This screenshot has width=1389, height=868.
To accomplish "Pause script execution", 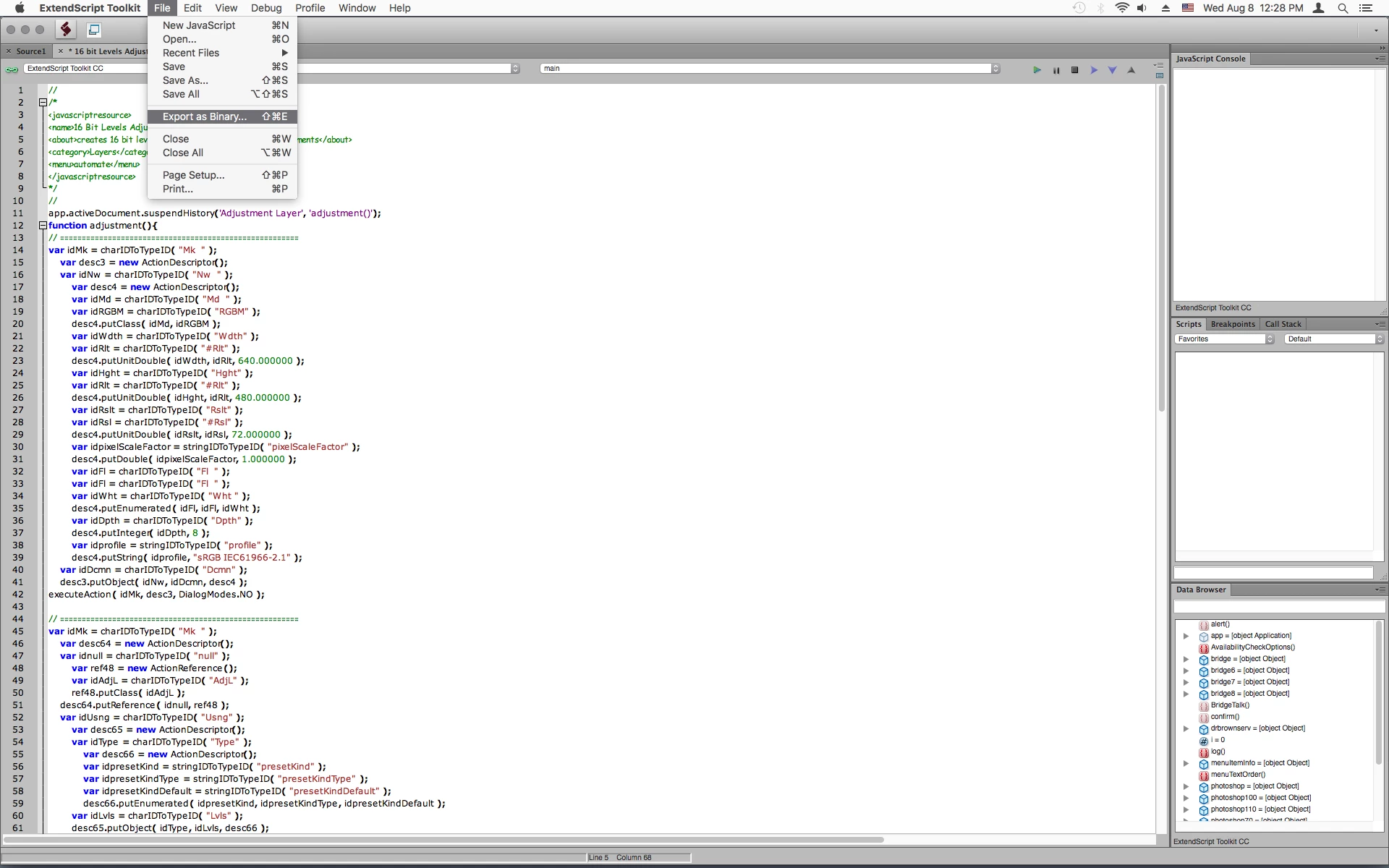I will (1056, 70).
